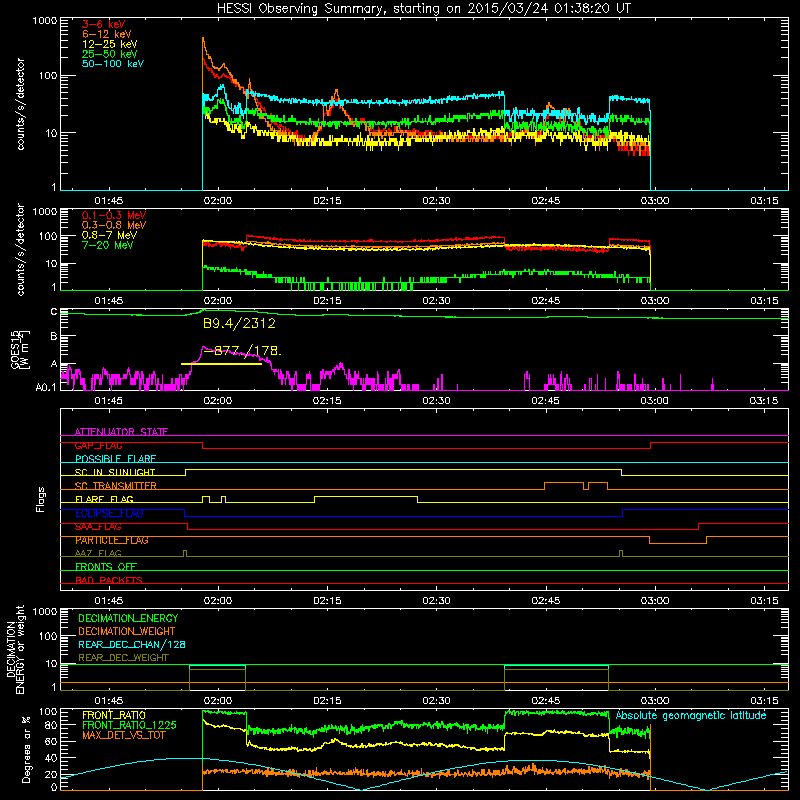Click the 'A0.1' level label on GOES panel
The image size is (800, 800).
[x=46, y=388]
